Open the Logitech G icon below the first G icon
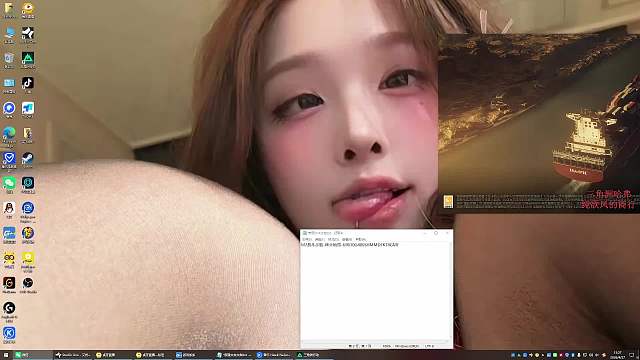The width and height of the screenshot is (640, 360). pos(9,312)
